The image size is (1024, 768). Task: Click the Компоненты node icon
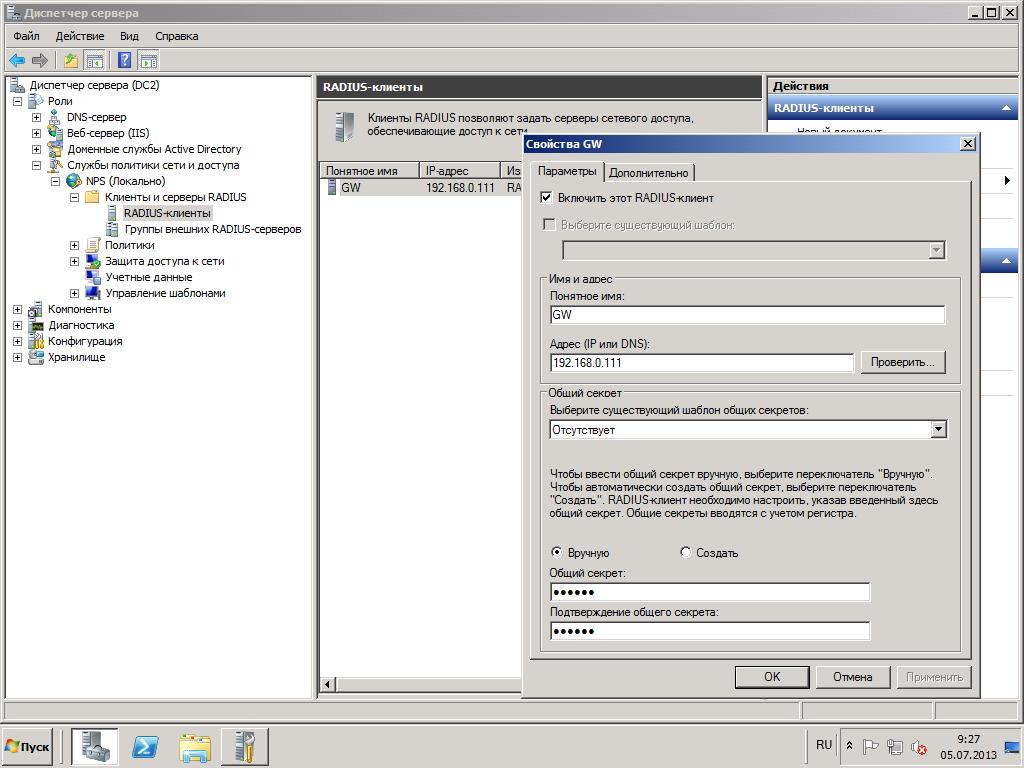(36, 309)
